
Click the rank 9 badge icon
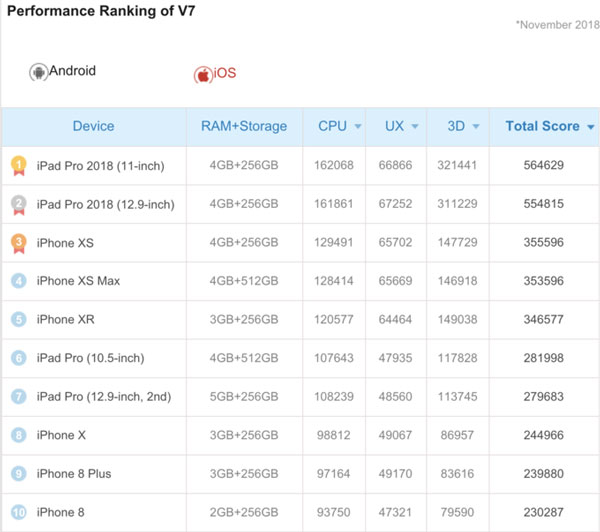(19, 474)
